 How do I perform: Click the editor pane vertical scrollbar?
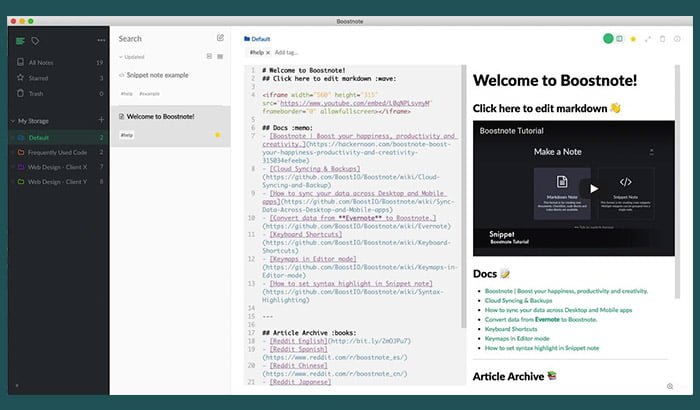[464, 197]
